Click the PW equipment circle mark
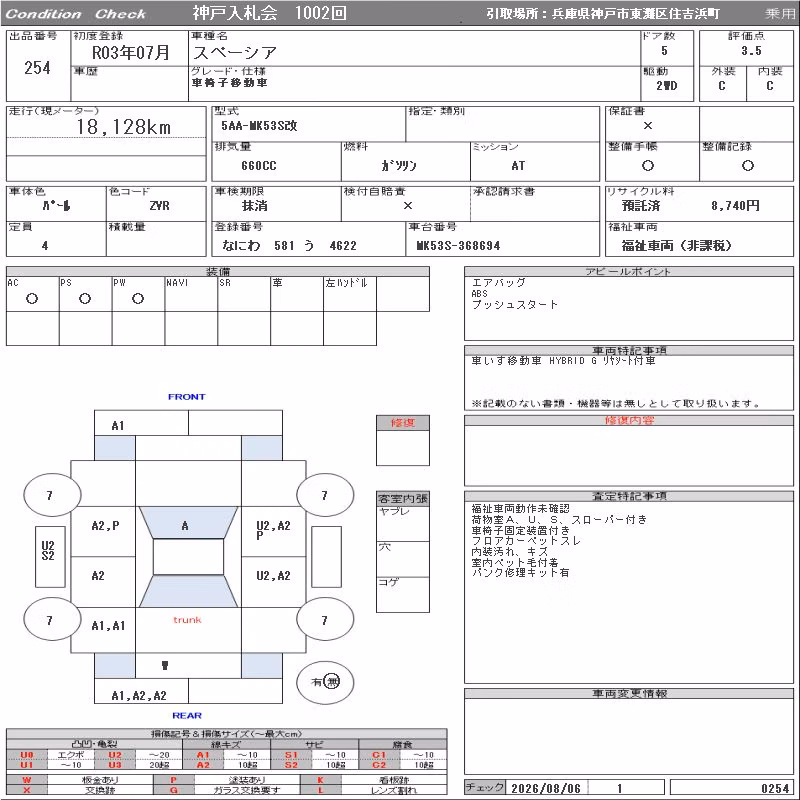Image resolution: width=800 pixels, height=800 pixels. point(138,299)
